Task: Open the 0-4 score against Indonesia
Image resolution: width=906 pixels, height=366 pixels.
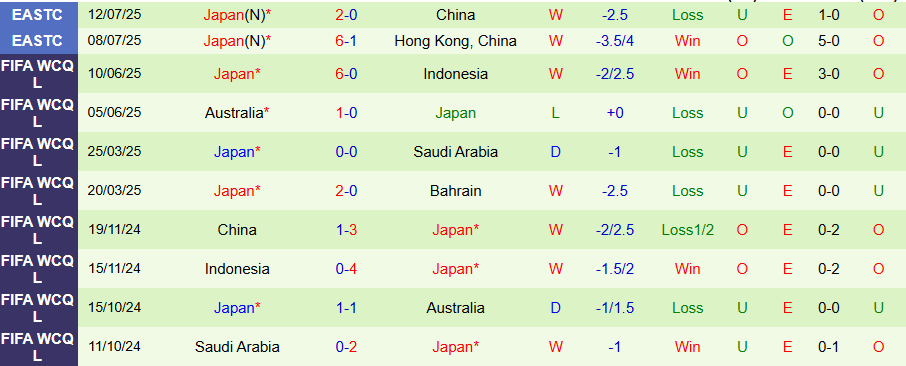Action: click(x=346, y=269)
